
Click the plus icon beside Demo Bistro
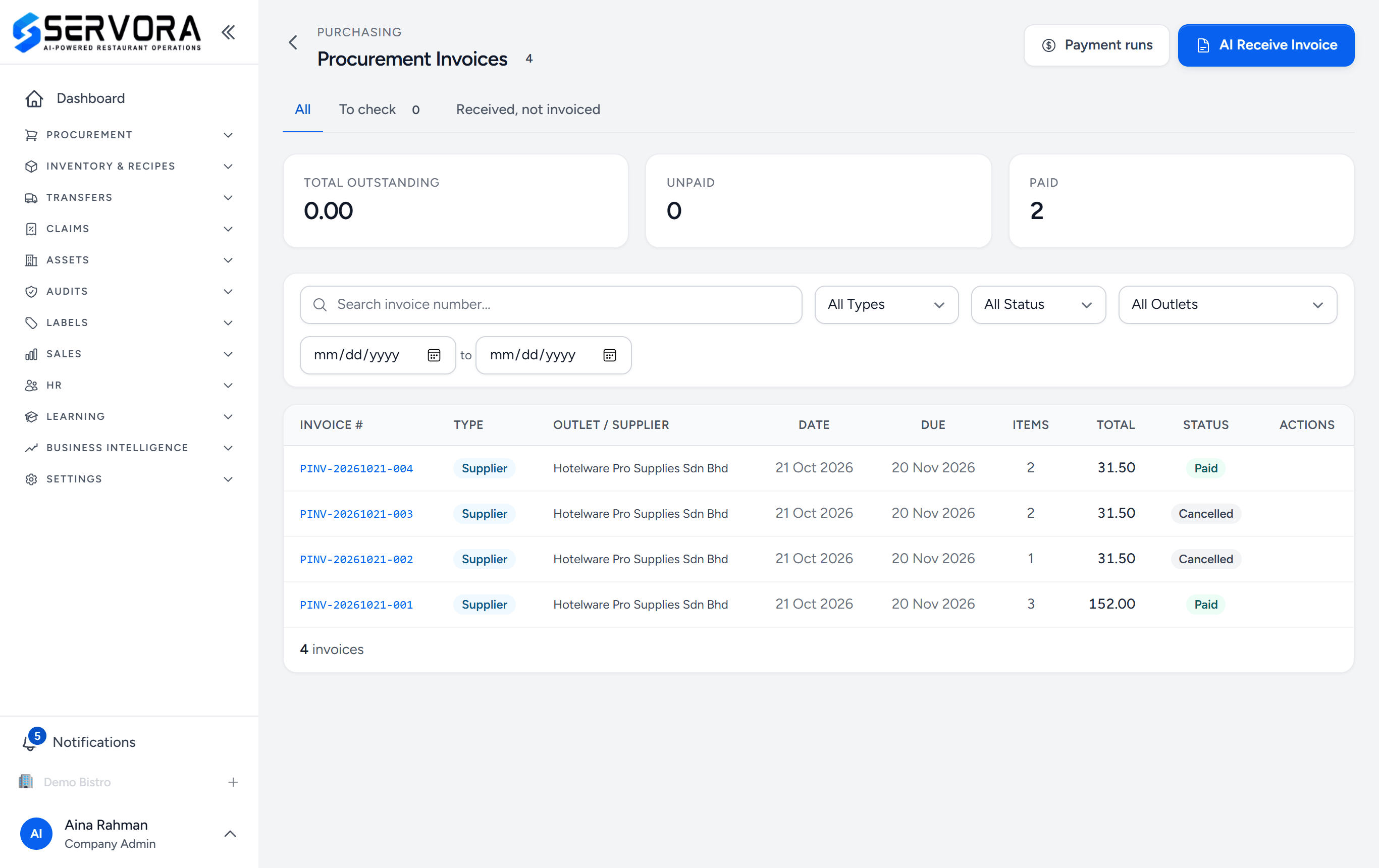click(233, 782)
